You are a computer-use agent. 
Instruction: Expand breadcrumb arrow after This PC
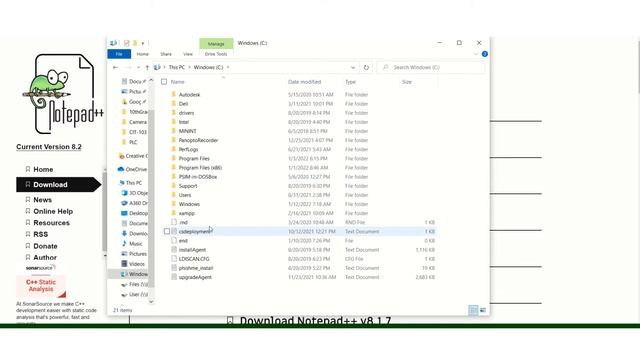[x=189, y=67]
